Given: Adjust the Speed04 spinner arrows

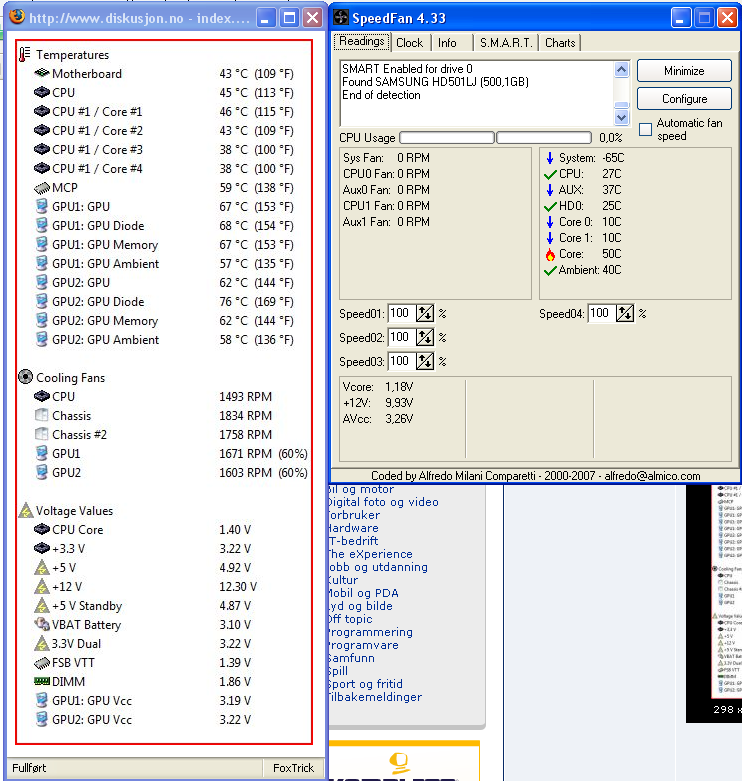Looking at the screenshot, I should (x=625, y=313).
